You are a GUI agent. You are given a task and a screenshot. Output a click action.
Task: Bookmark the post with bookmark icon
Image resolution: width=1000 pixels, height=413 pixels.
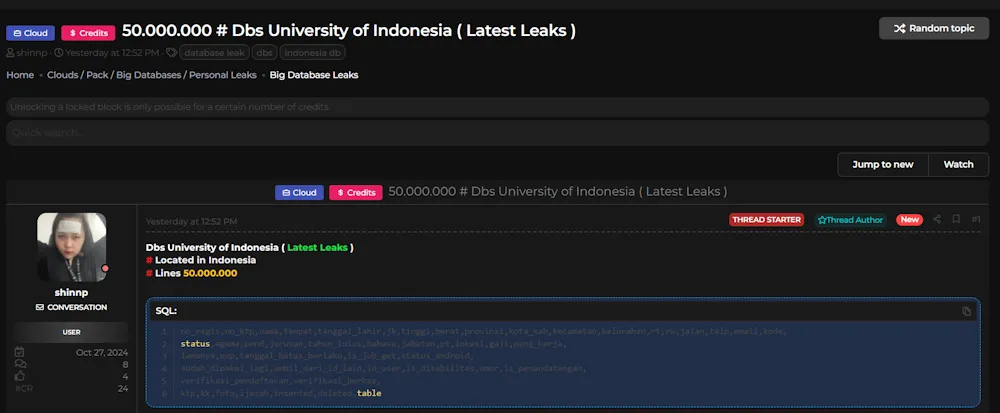point(956,219)
